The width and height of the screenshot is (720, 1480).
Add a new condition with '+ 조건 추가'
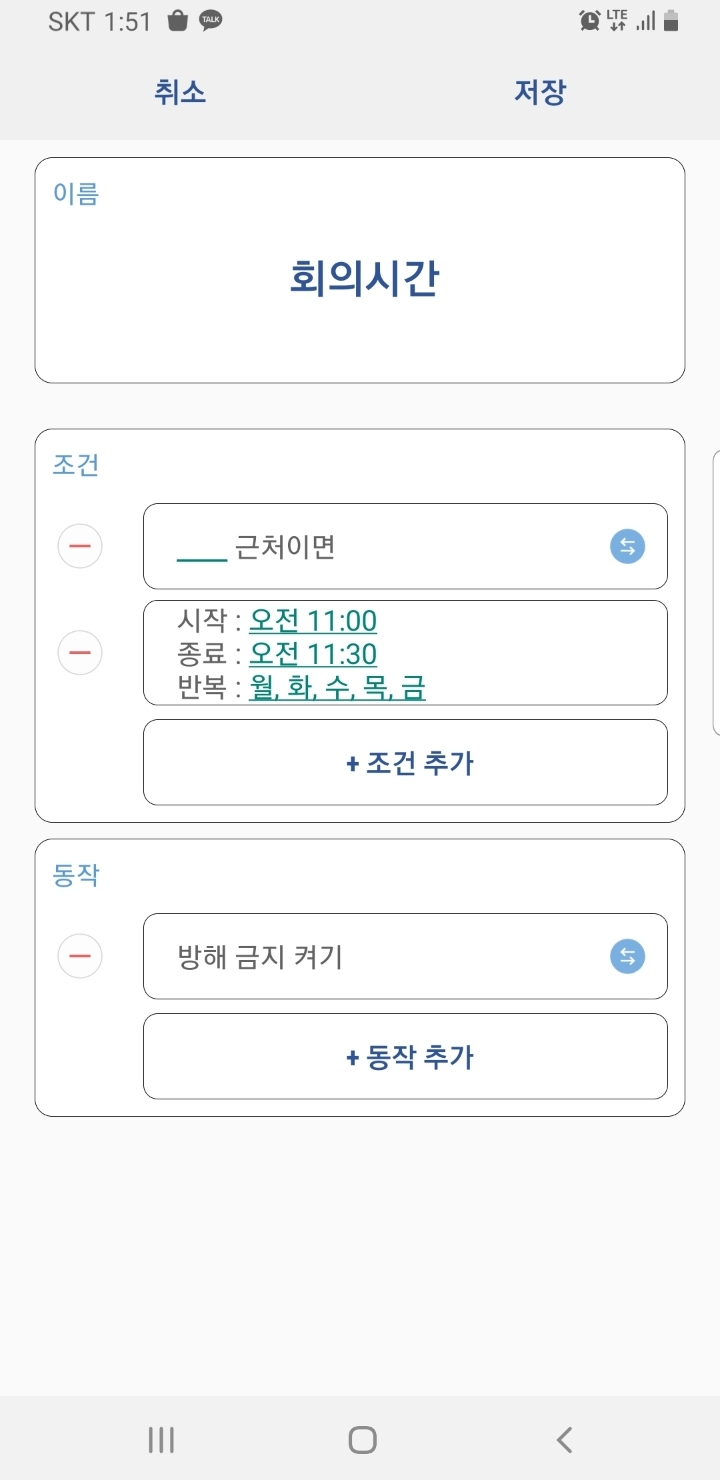[x=405, y=762]
